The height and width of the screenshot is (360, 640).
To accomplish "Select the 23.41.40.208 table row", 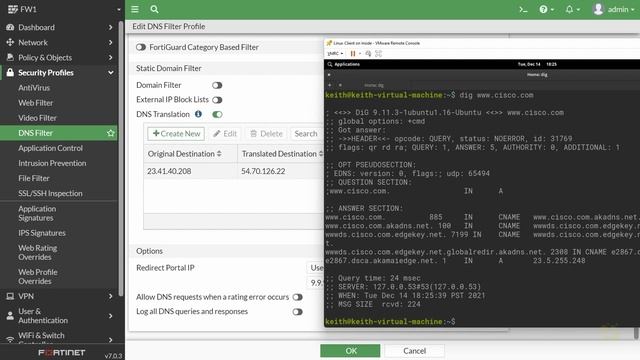I will [x=233, y=171].
